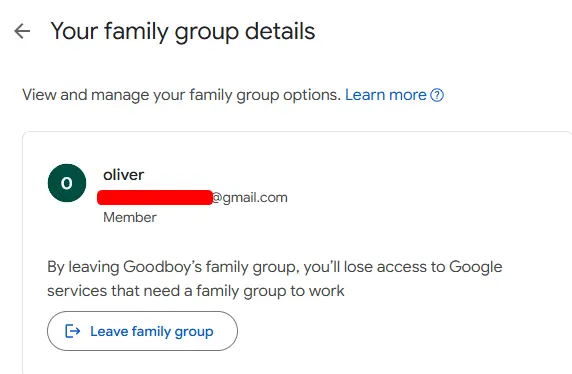Click the @gmail.com email suffix

pos(250,198)
